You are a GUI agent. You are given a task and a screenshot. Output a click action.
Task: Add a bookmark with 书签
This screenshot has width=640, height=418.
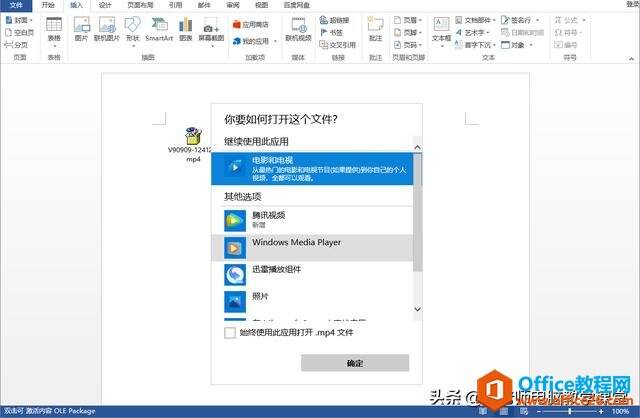(331, 32)
